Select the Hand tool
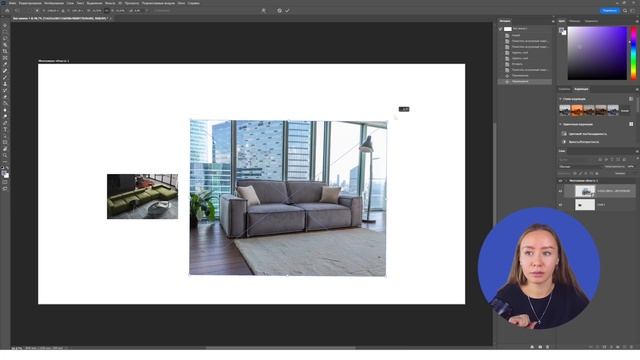The width and height of the screenshot is (640, 360). click(5, 149)
